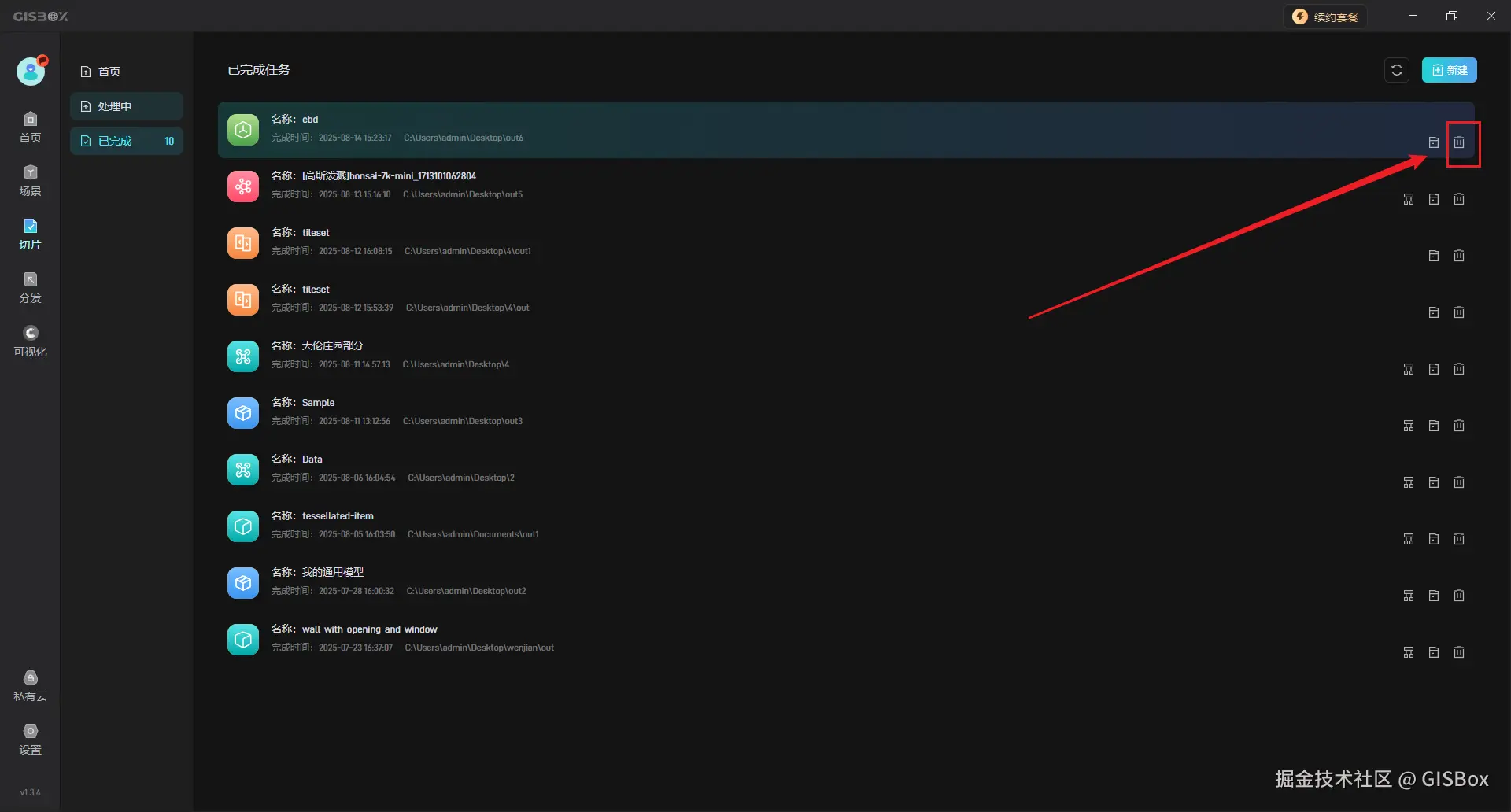Select the 已完成 tab with badge 10
Screen dimensions: 1511x812
[x=127, y=141]
